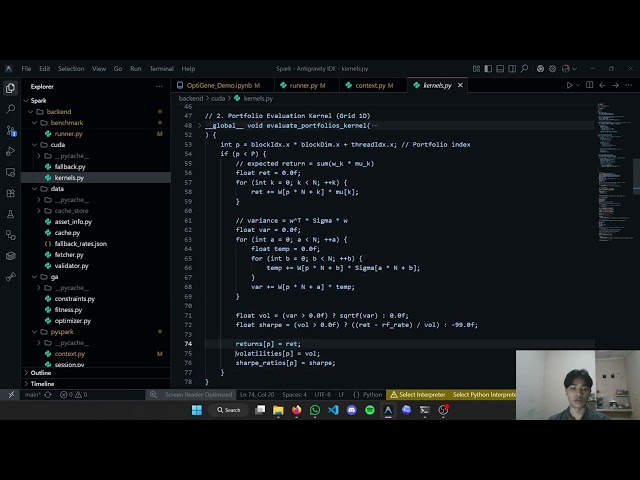The width and height of the screenshot is (640, 480).
Task: Open the Run and Debug view
Action: point(11,151)
